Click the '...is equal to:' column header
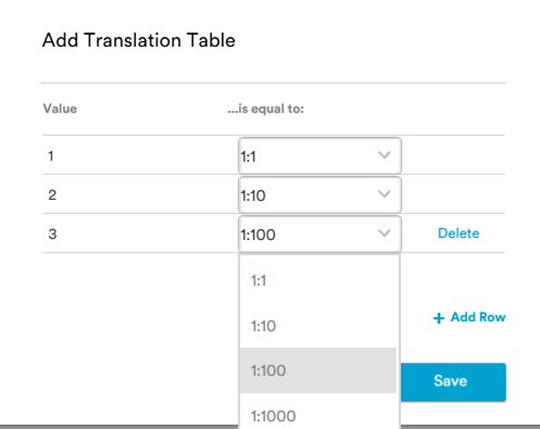Viewport: 540px width, 429px height. coord(266,109)
